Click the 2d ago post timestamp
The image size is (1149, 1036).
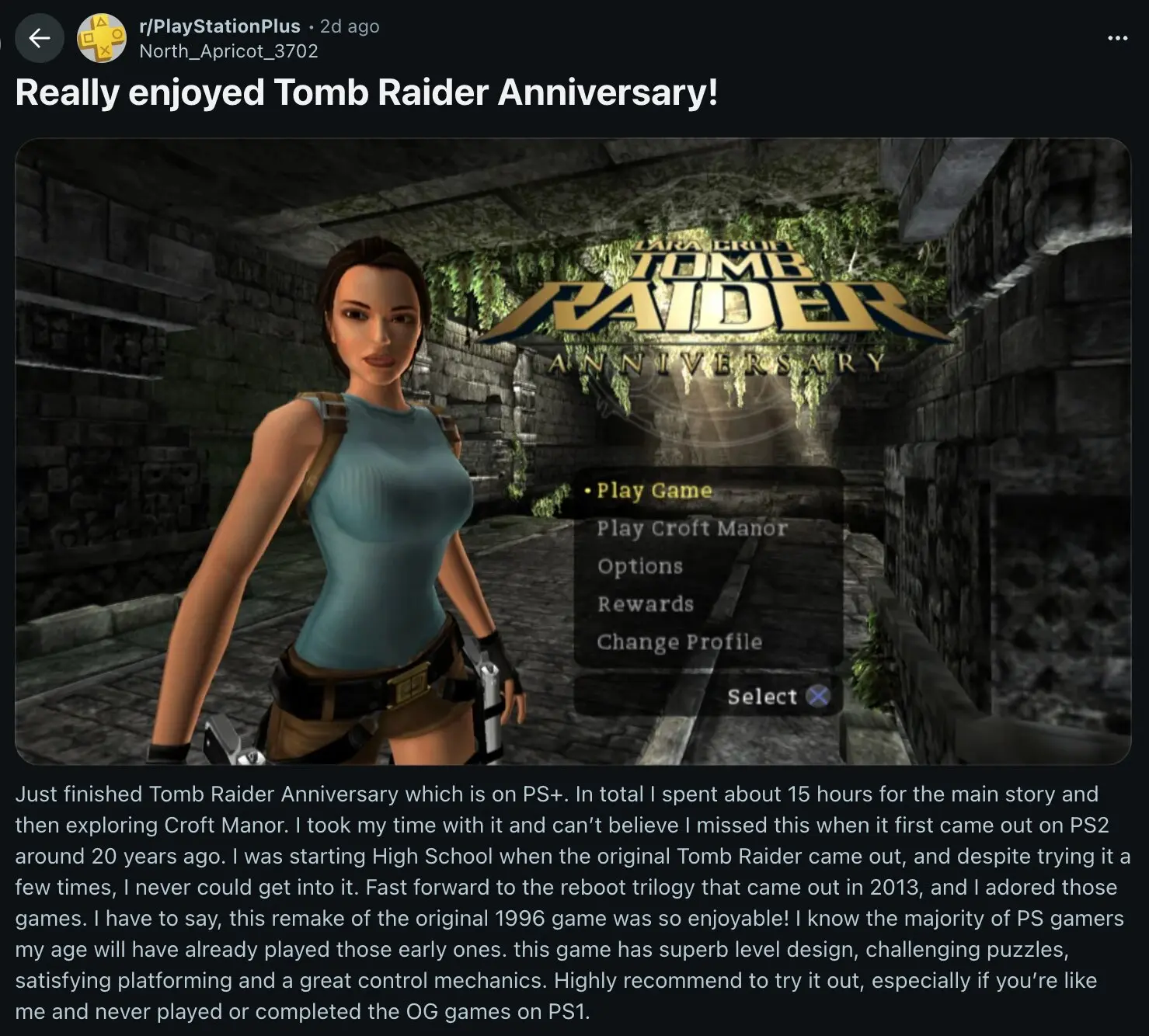pyautogui.click(x=350, y=26)
